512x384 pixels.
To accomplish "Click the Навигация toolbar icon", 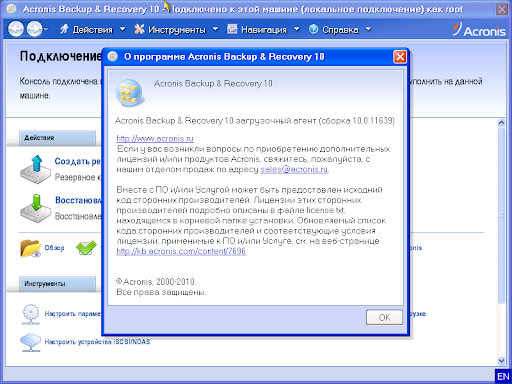I will [232, 29].
